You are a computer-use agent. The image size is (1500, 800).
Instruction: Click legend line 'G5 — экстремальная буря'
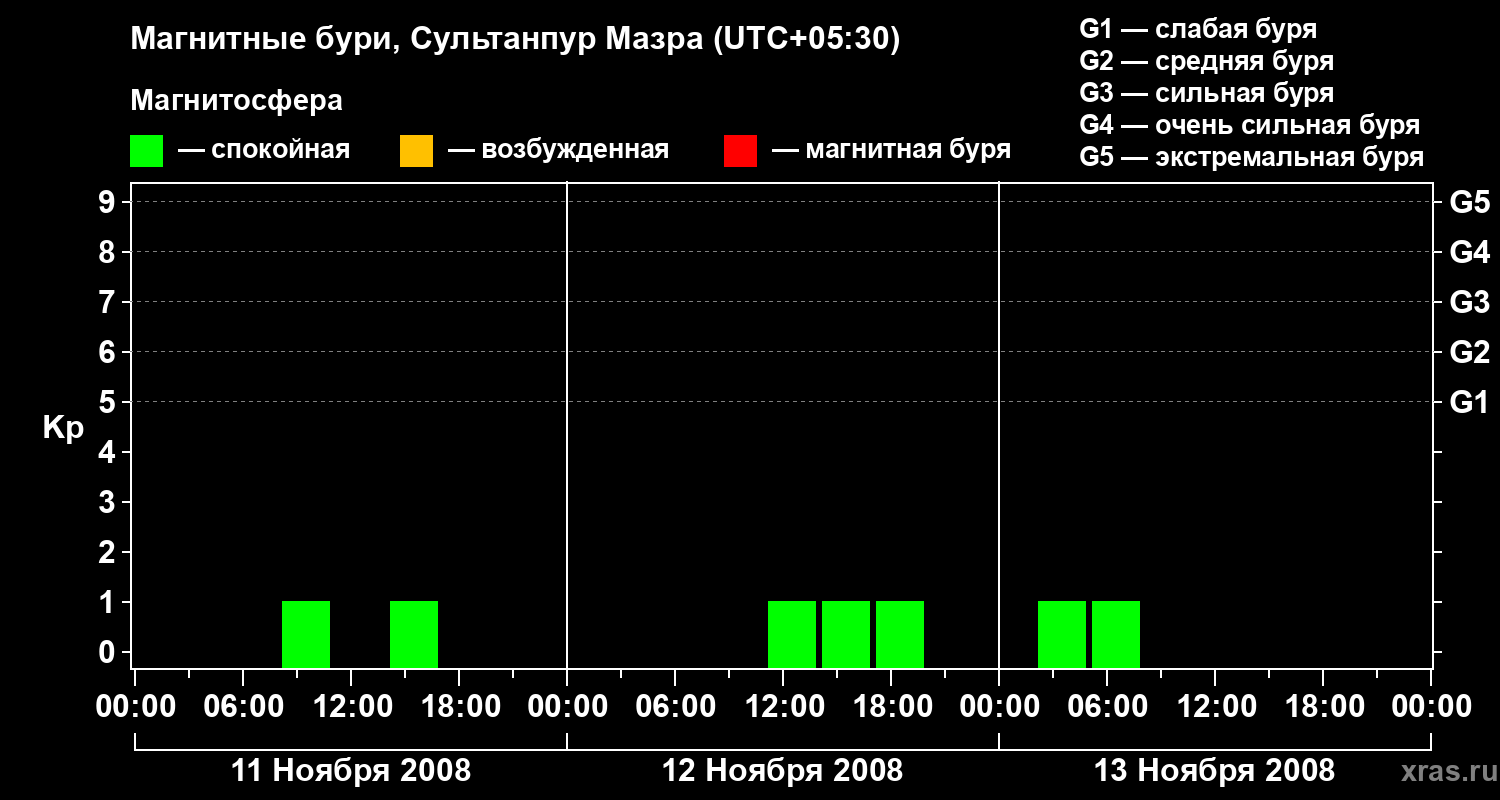pos(1252,157)
